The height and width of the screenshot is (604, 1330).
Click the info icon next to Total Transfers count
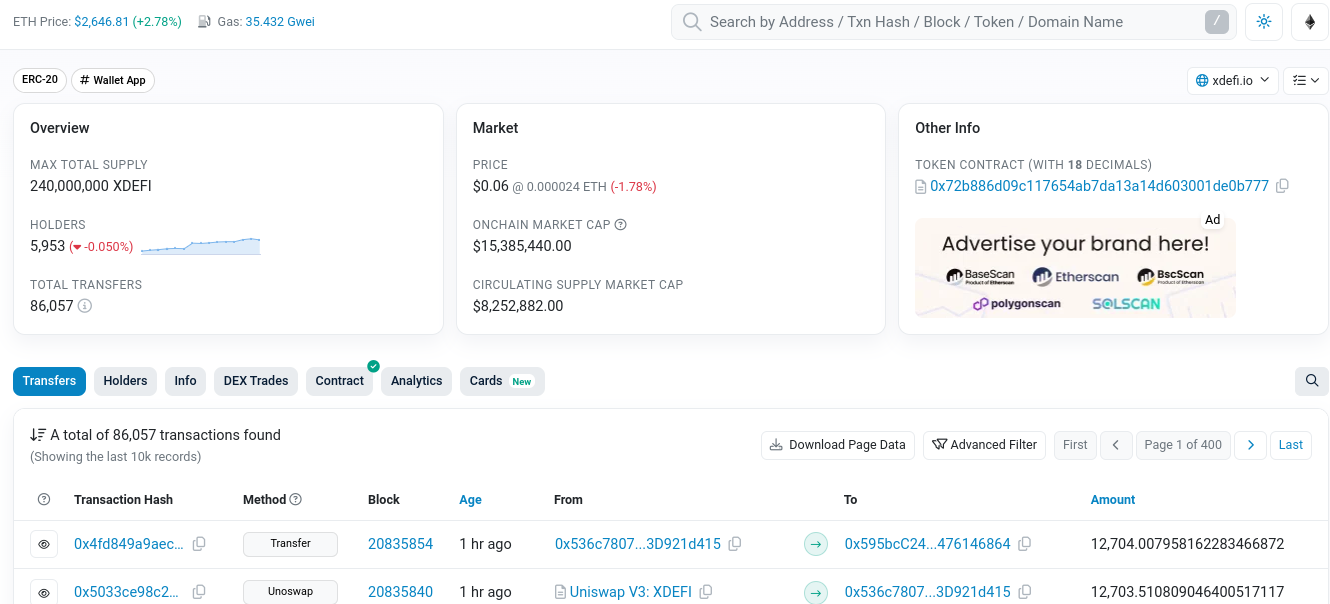pos(85,306)
